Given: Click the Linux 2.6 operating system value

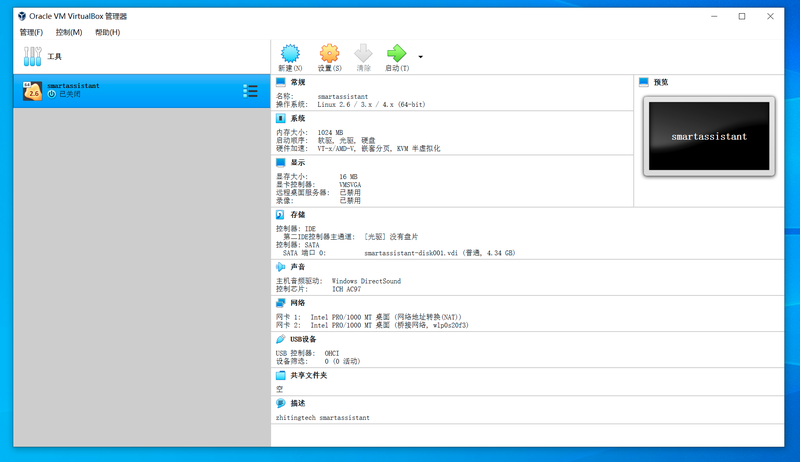Looking at the screenshot, I should click(x=371, y=105).
